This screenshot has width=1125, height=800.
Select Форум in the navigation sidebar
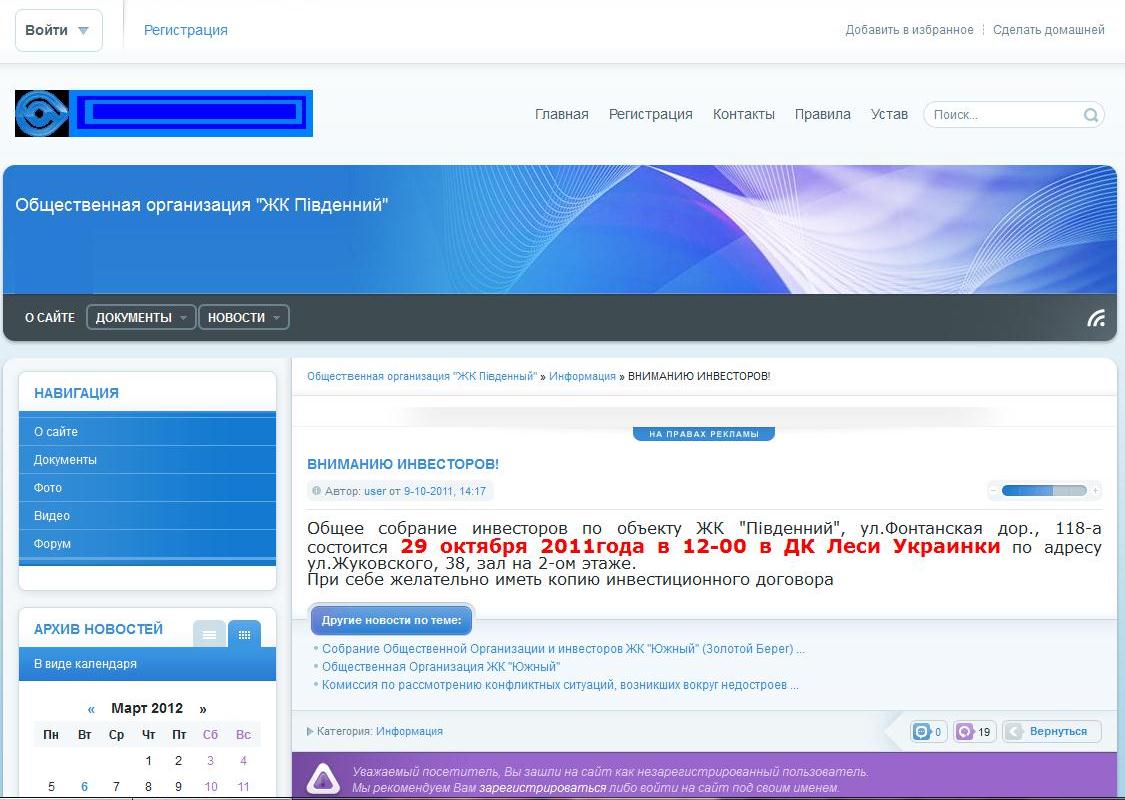52,544
